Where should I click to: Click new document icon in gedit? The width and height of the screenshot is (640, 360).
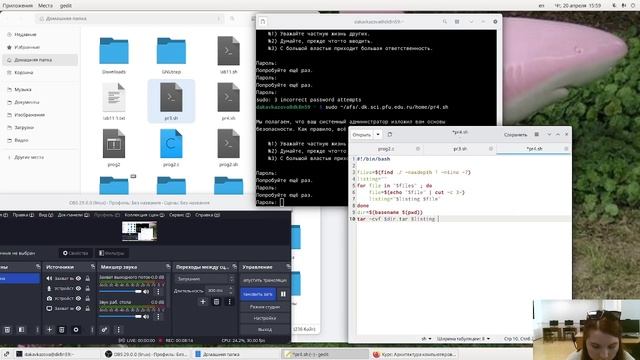(390, 134)
